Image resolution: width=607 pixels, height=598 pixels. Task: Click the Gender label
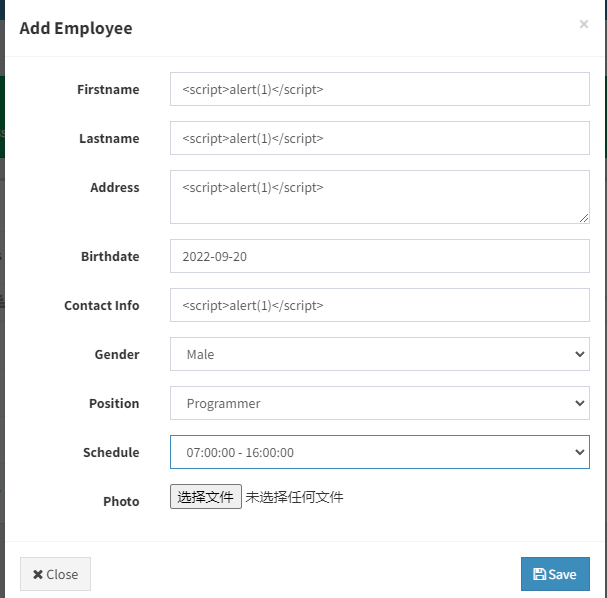(x=117, y=355)
